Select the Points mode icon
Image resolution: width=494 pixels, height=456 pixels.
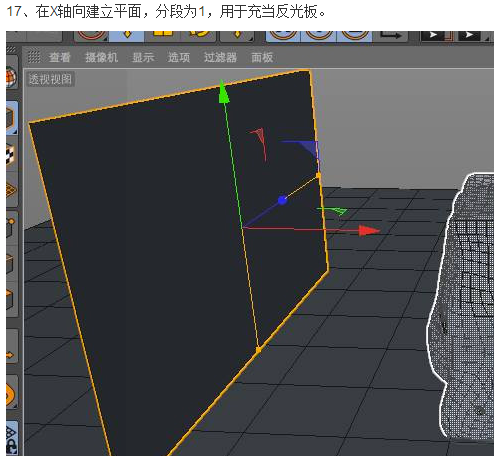tap(11, 228)
